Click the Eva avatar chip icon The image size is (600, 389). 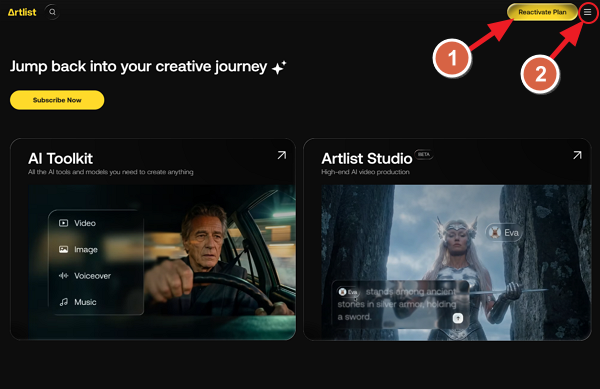click(494, 233)
